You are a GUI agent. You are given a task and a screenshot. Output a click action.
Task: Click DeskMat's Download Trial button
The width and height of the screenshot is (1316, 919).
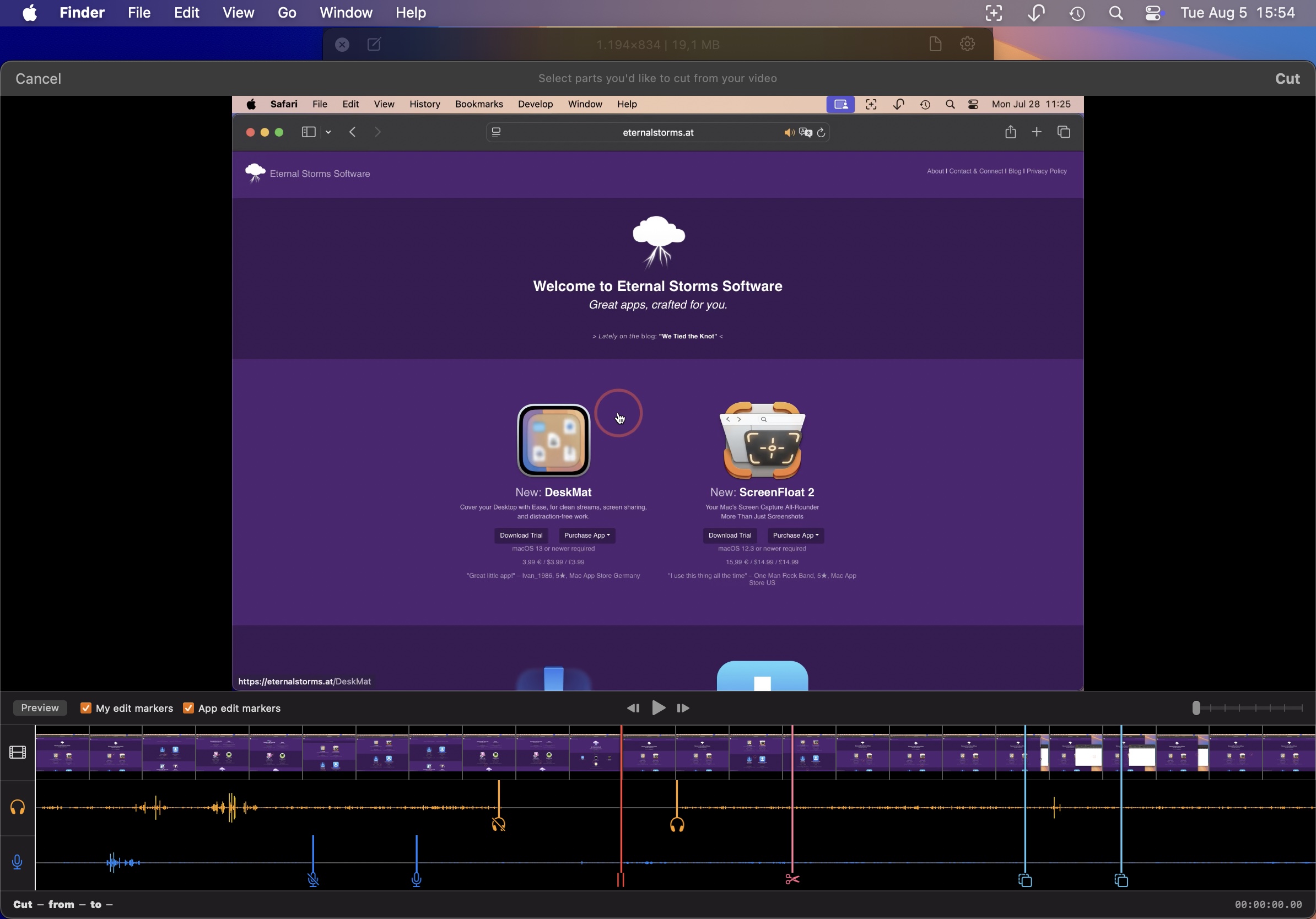click(521, 535)
